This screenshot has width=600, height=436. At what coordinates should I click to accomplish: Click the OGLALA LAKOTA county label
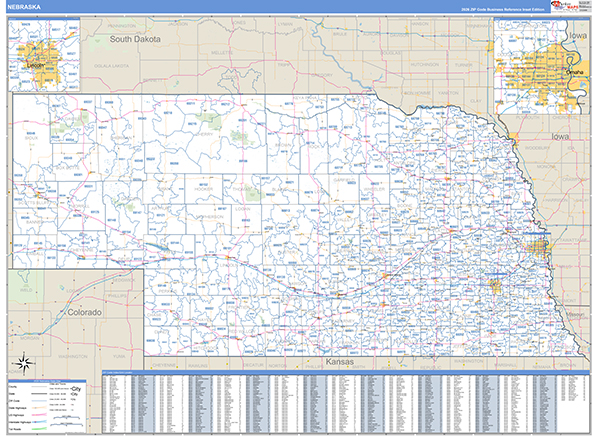click(x=111, y=66)
